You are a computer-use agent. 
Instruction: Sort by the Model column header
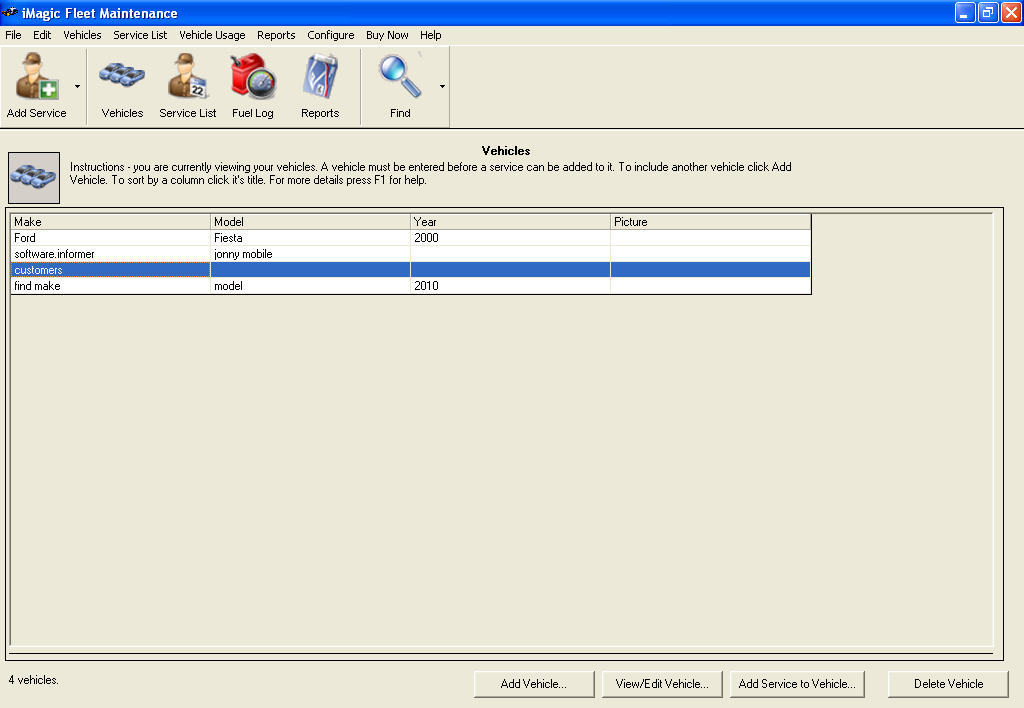click(x=310, y=222)
